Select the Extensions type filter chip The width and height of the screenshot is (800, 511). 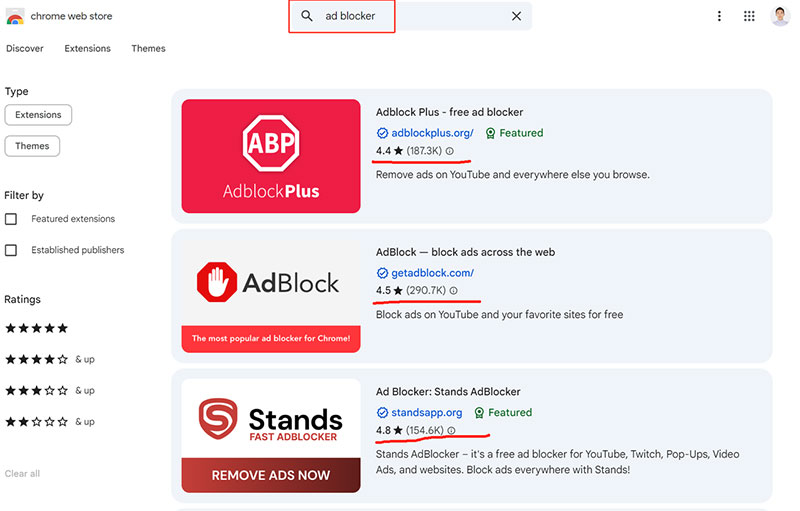click(x=38, y=115)
